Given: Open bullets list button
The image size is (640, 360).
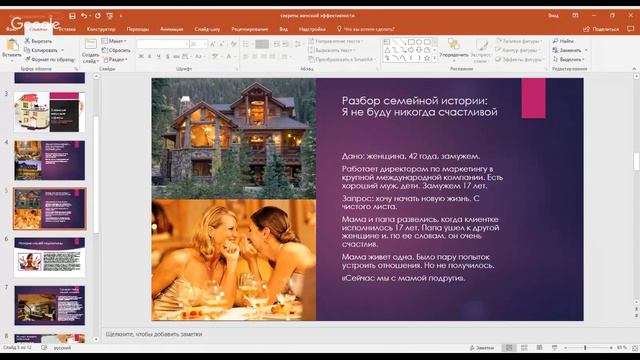Looking at the screenshot, I should pos(247,44).
